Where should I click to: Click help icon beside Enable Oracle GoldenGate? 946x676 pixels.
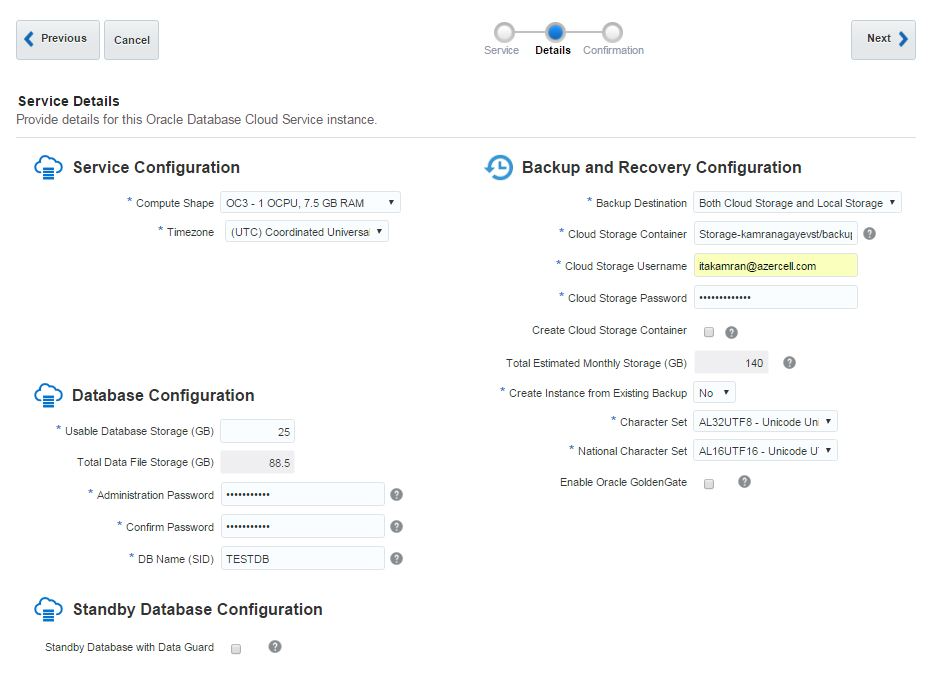[744, 482]
